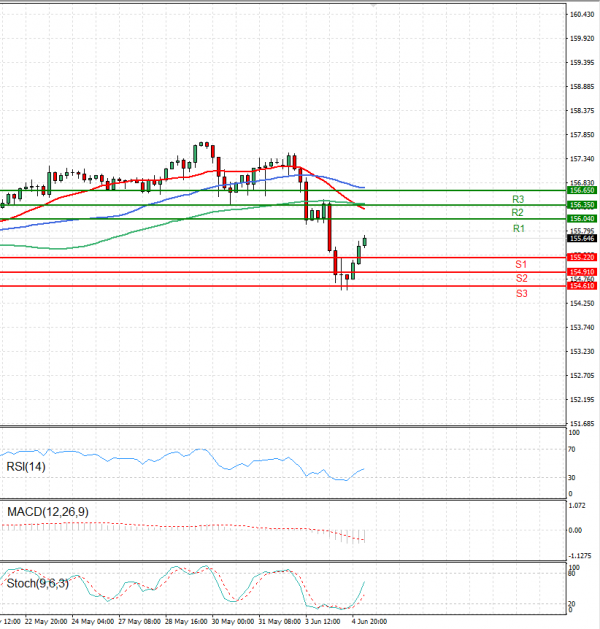600x629 pixels.
Task: Select the black 155.646 current price tag
Action: [582, 239]
